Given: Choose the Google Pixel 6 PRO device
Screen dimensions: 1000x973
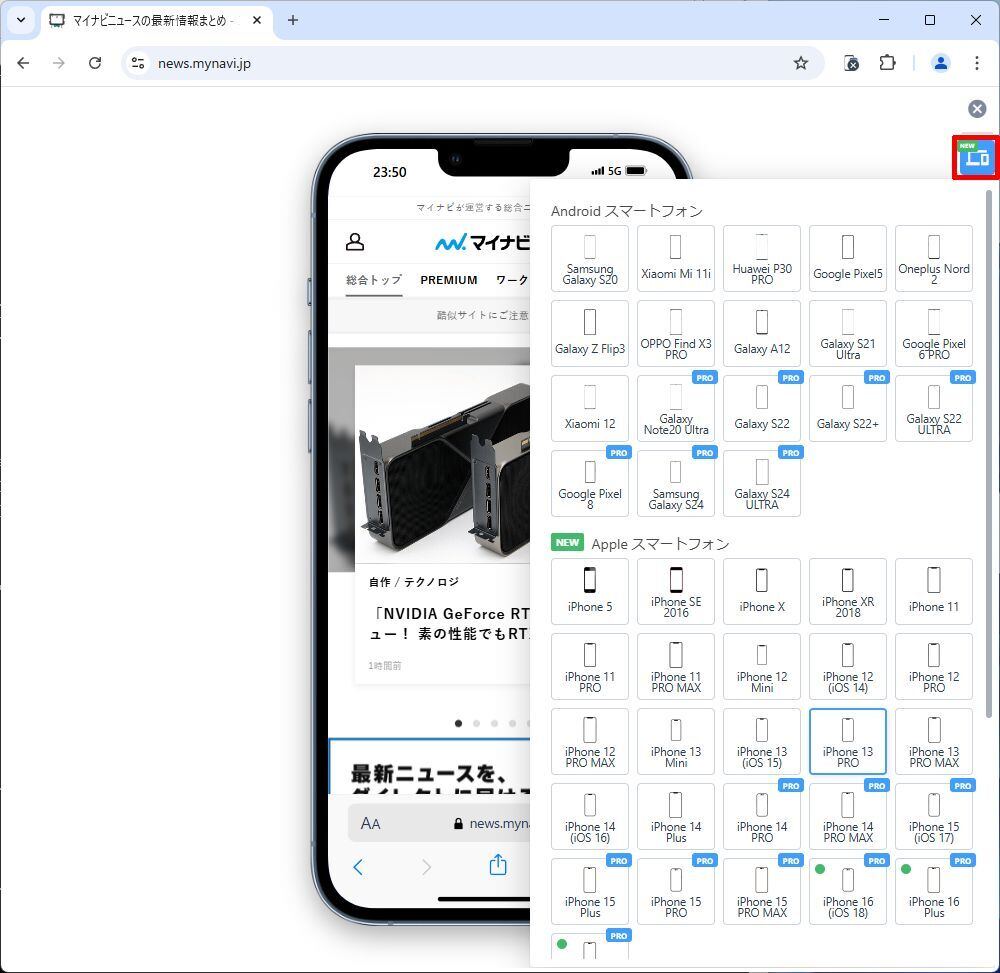Looking at the screenshot, I should 934,333.
